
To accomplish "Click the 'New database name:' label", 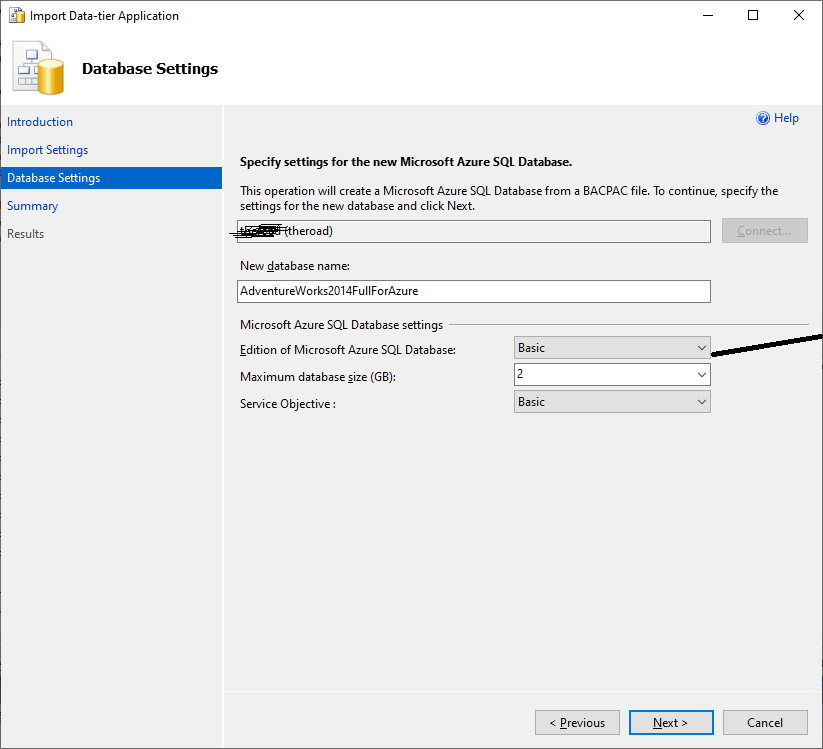I will pyautogui.click(x=295, y=266).
